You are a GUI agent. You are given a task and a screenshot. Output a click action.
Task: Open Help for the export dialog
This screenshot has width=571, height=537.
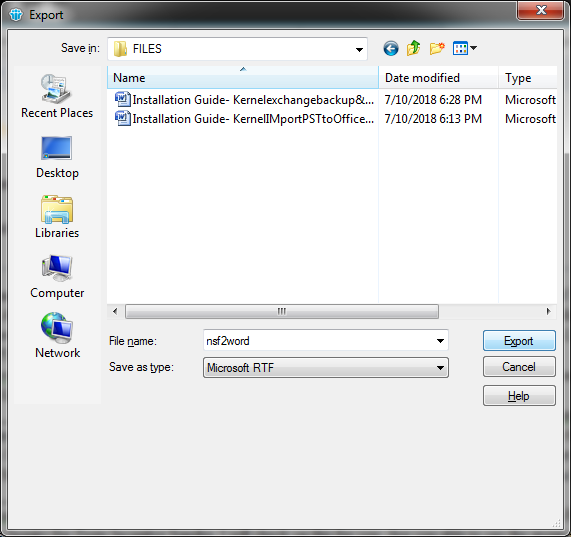pyautogui.click(x=519, y=396)
